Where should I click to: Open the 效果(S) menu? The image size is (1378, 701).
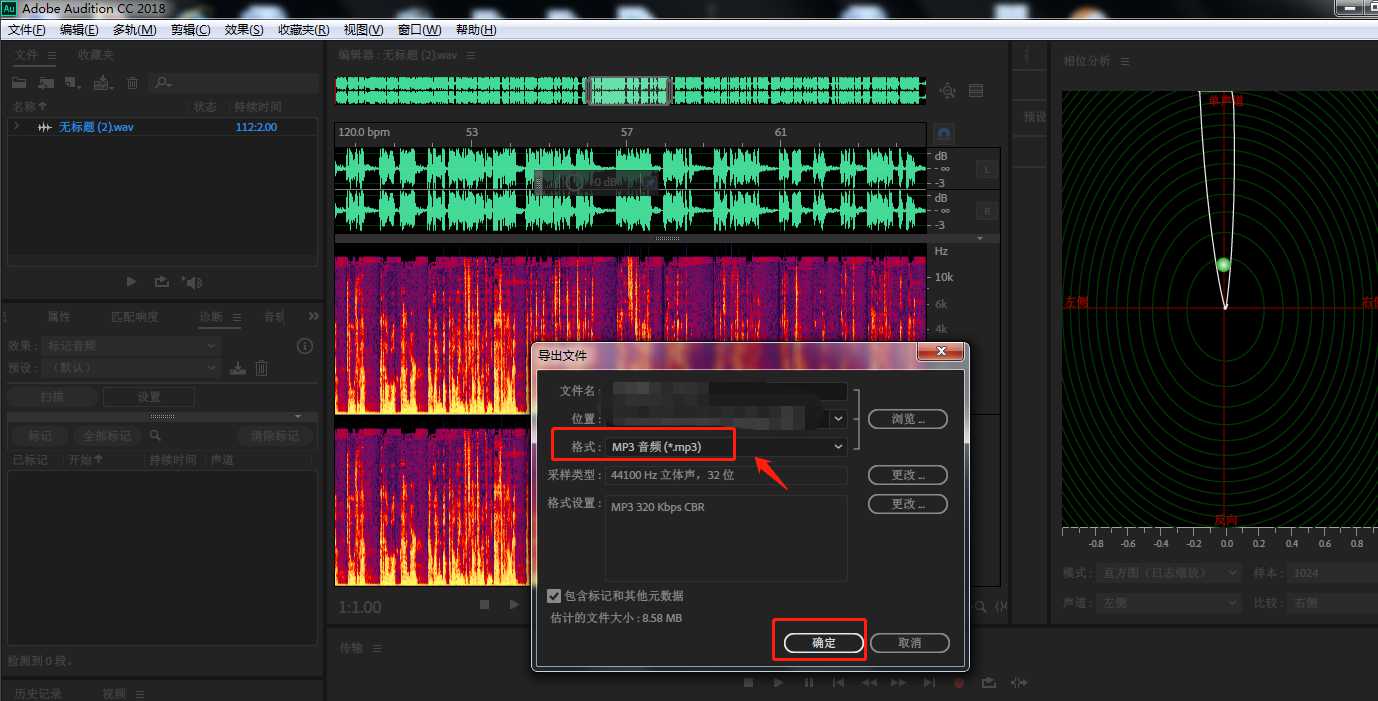tap(244, 30)
